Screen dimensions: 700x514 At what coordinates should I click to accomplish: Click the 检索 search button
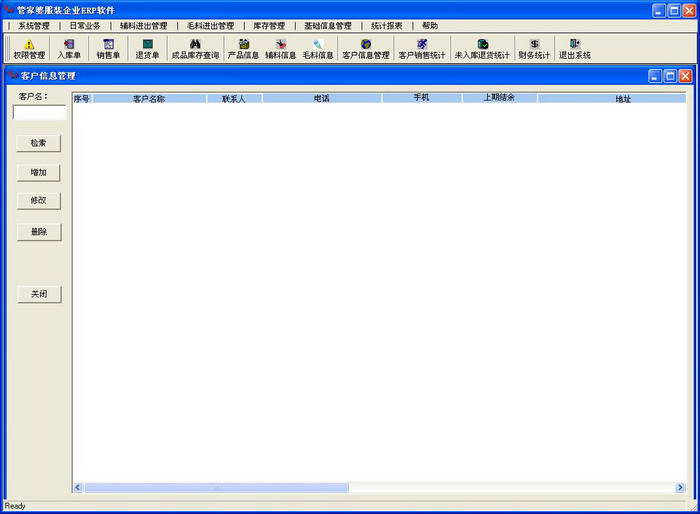[38, 143]
